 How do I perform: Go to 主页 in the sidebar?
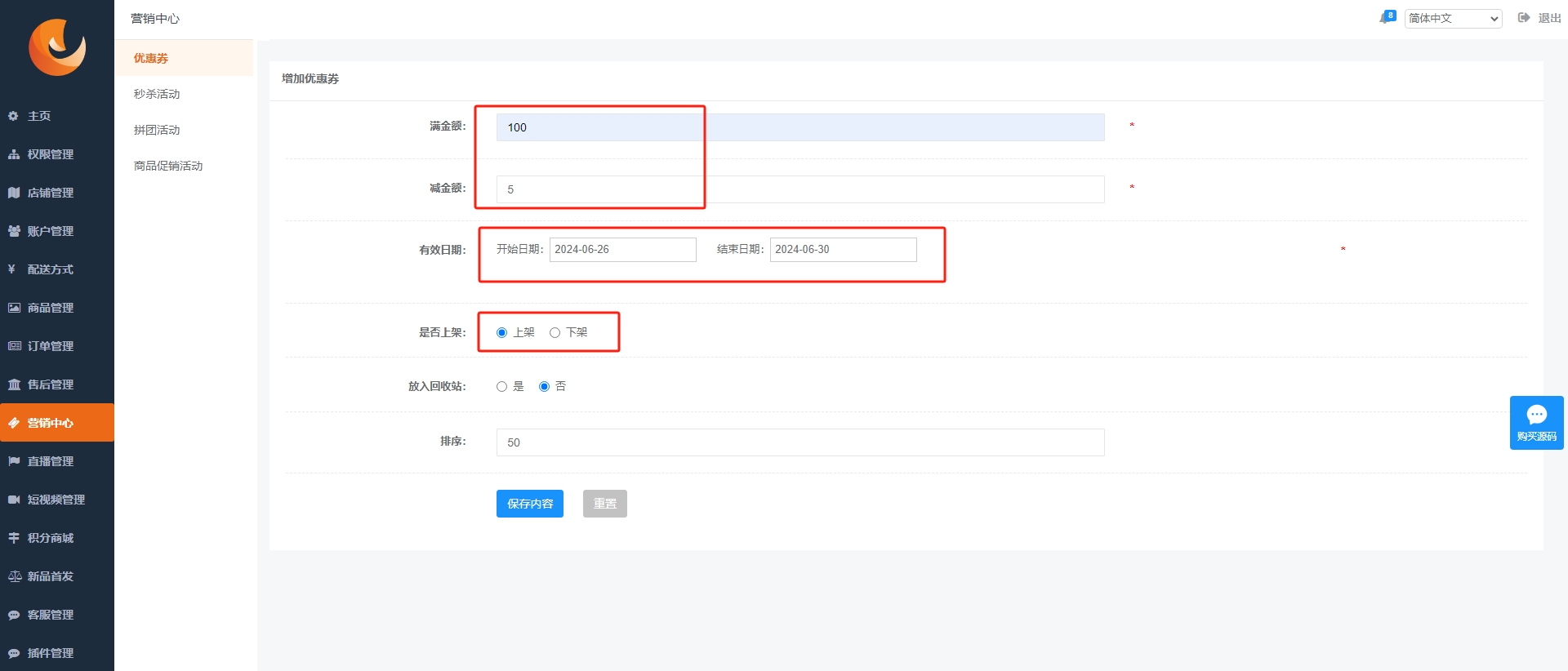[x=57, y=116]
